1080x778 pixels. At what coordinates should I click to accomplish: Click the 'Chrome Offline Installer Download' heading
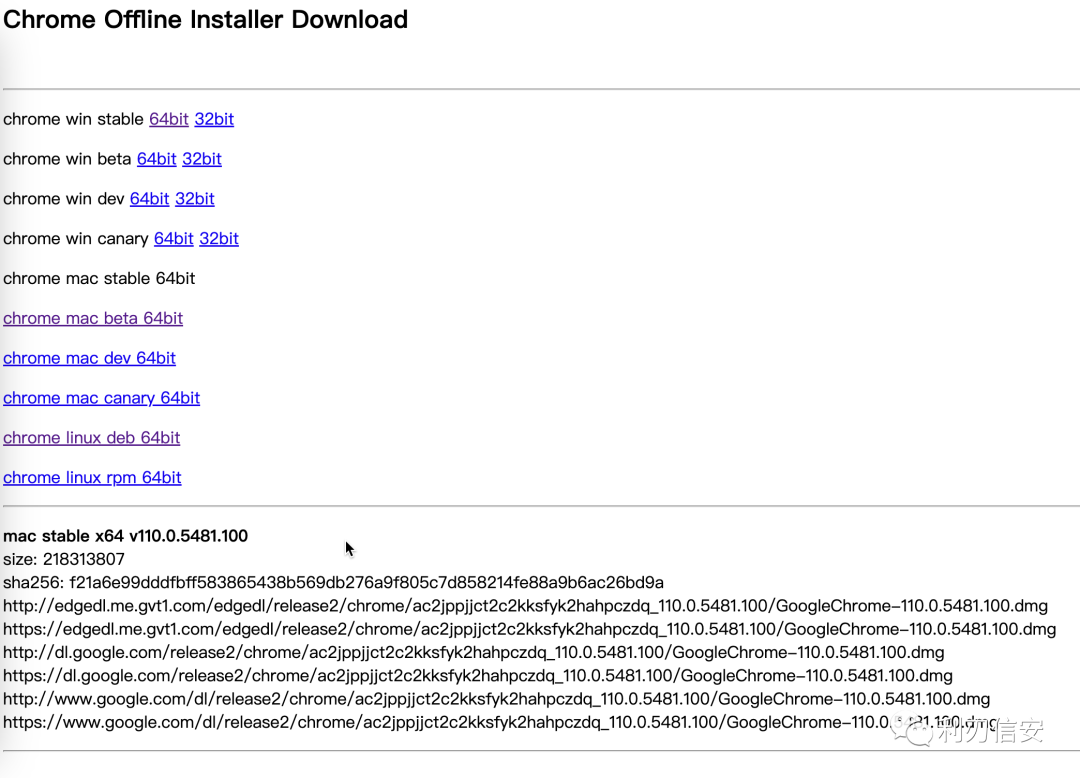pyautogui.click(x=205, y=19)
